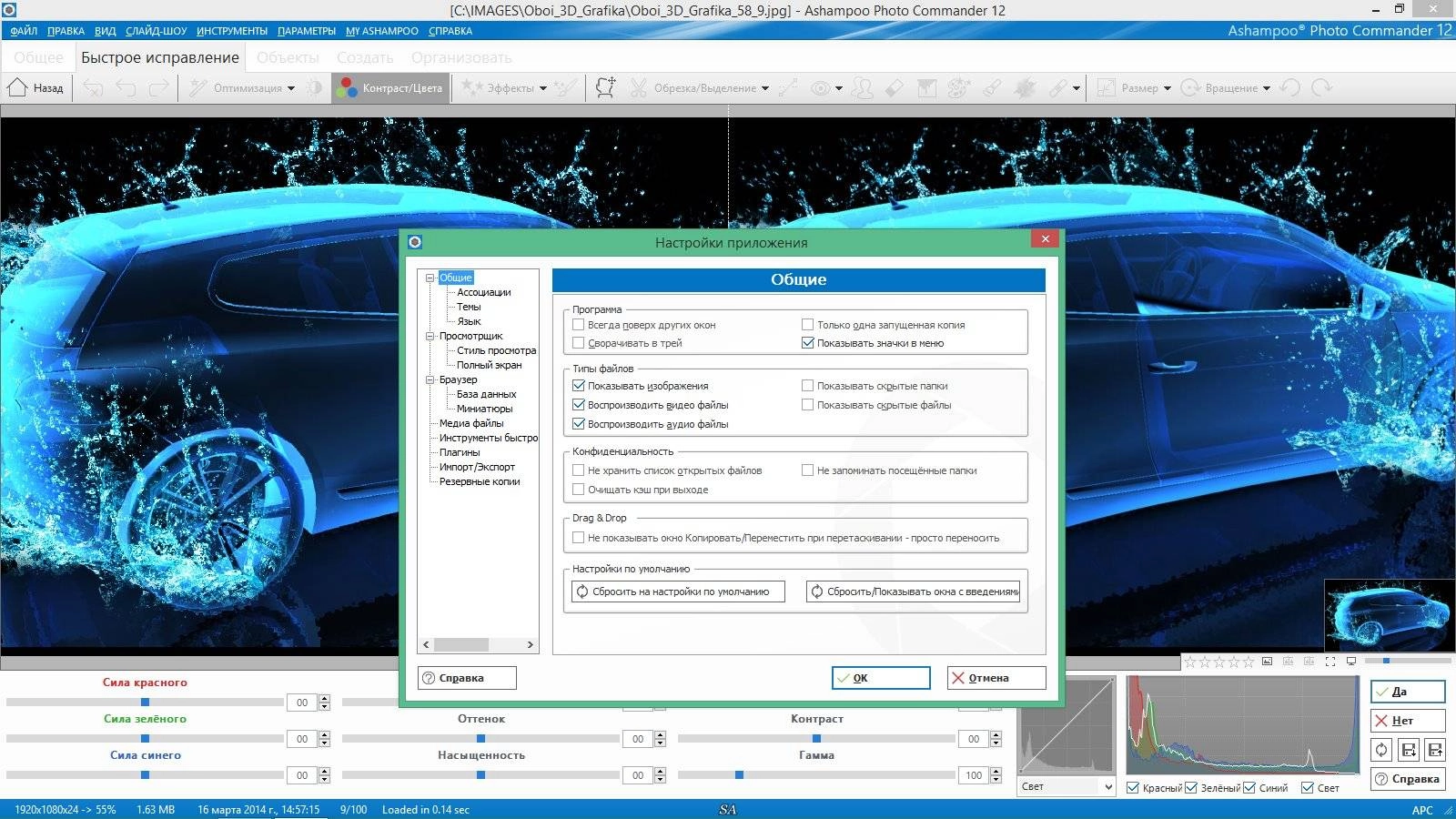Click the Да button in main window
1456x819 pixels.
1408,692
